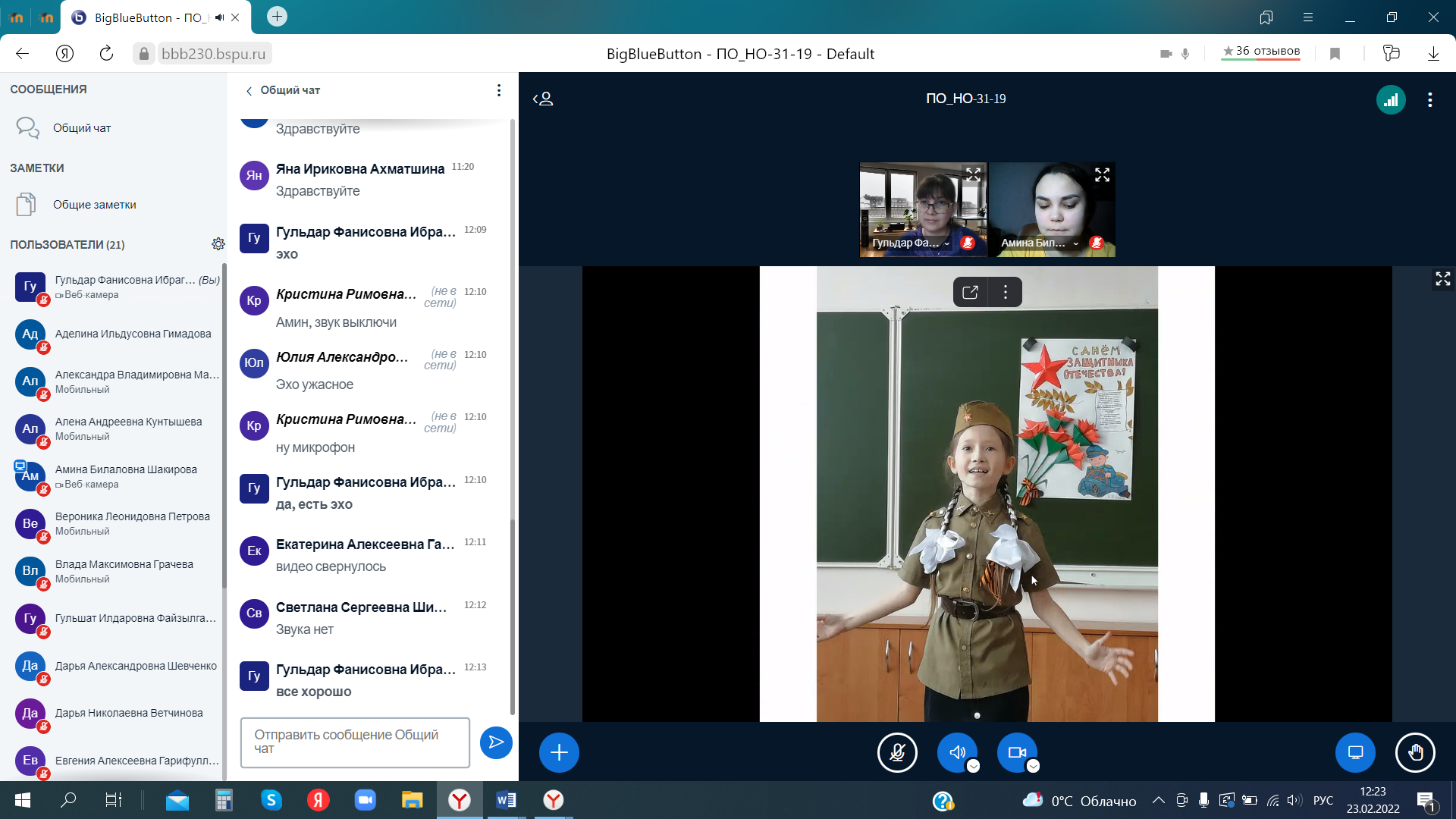Click the blue plus Actions button

pos(559,752)
